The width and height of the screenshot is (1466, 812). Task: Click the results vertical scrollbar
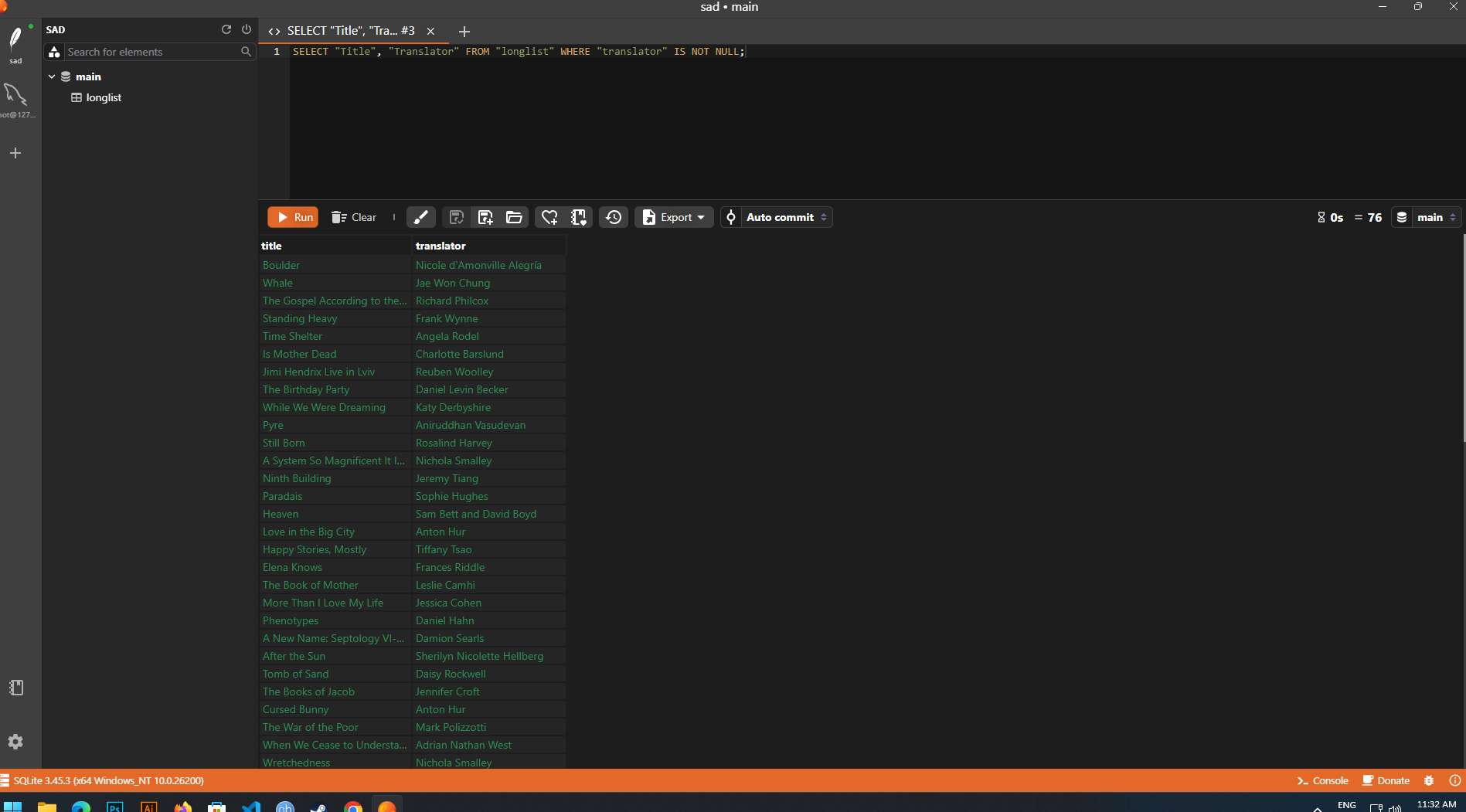pyautogui.click(x=1463, y=338)
